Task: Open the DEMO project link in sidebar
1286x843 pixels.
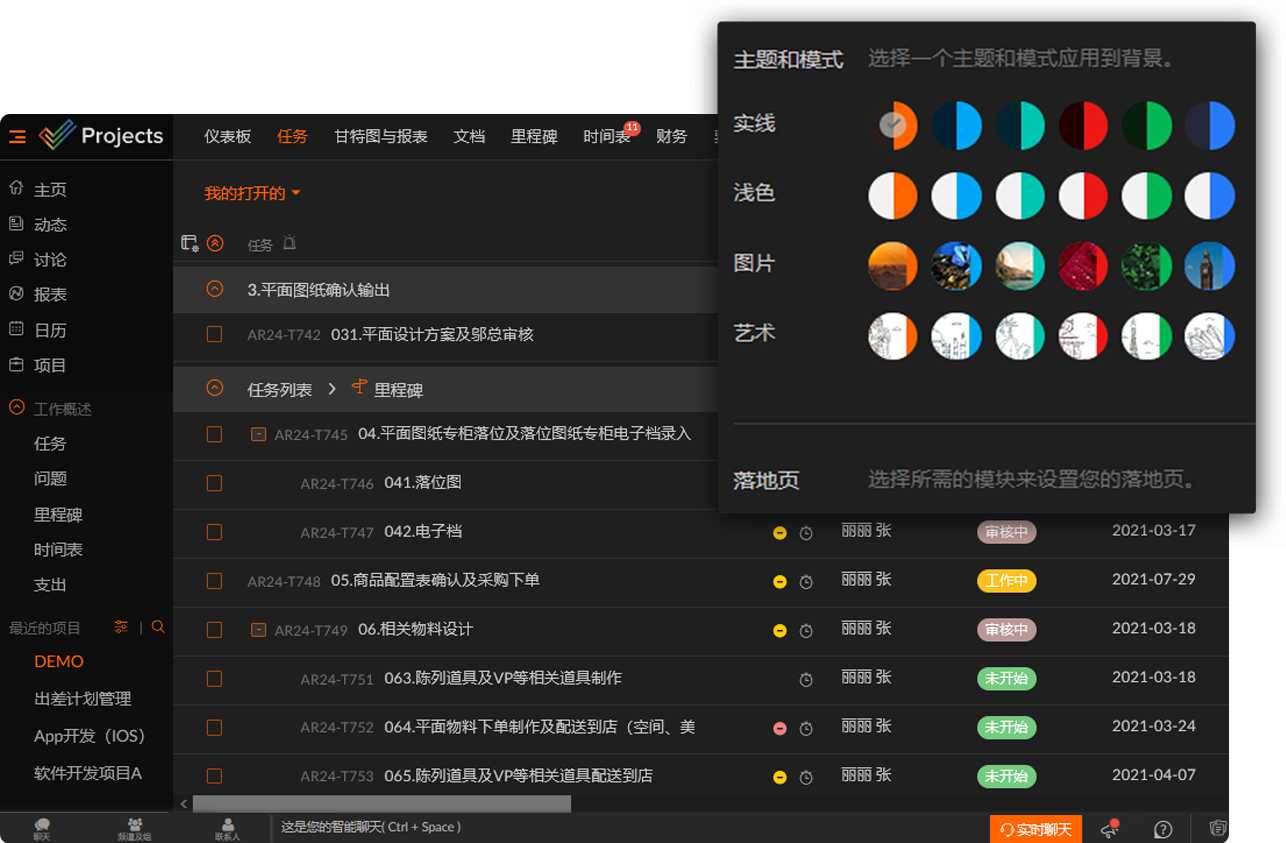Action: (59, 662)
